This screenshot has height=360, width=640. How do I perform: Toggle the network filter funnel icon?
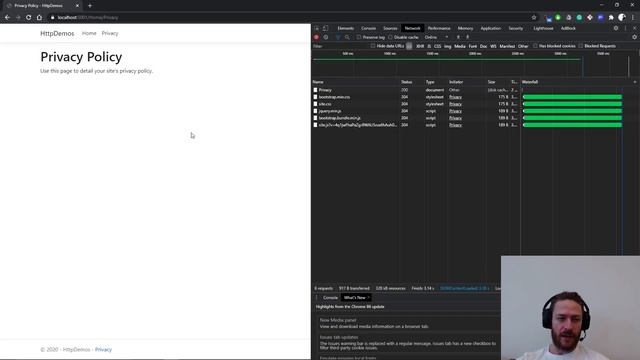tap(338, 37)
